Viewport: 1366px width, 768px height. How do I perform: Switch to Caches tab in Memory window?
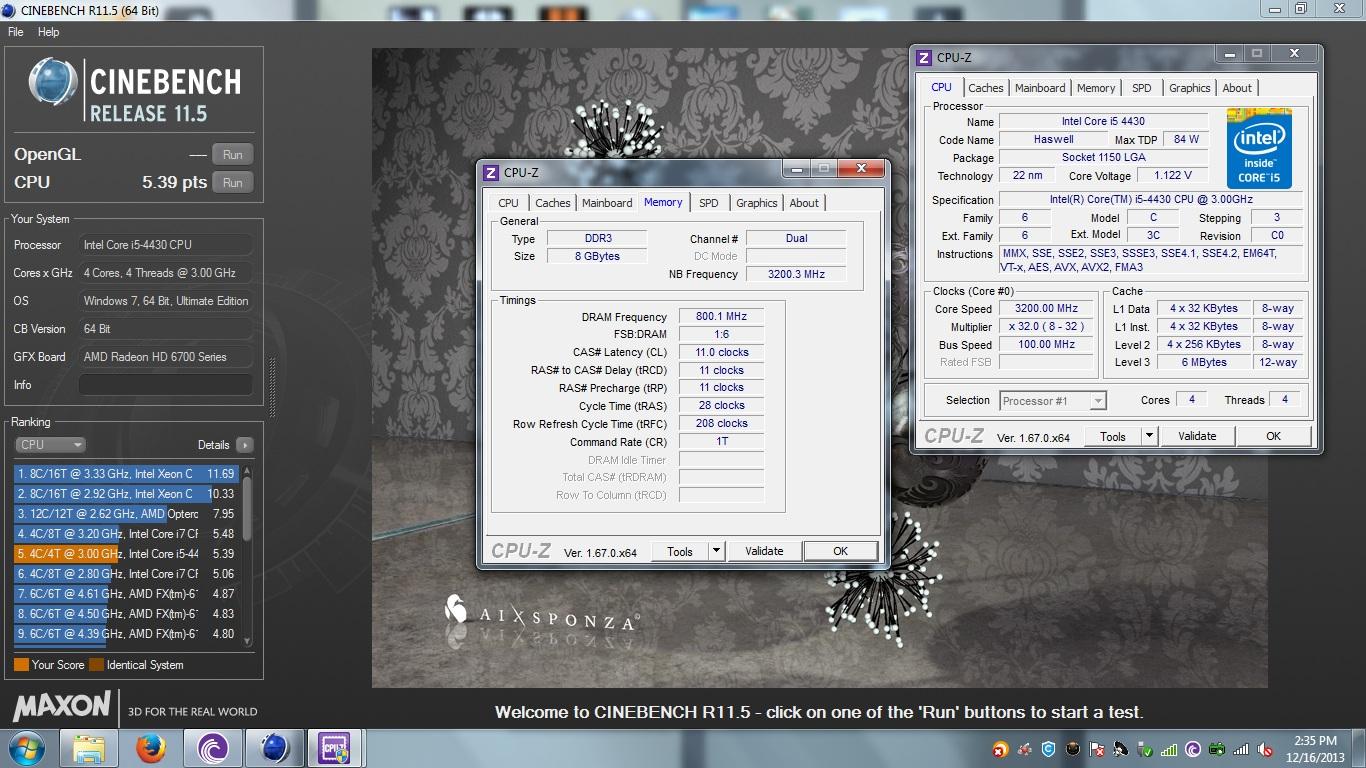click(552, 203)
